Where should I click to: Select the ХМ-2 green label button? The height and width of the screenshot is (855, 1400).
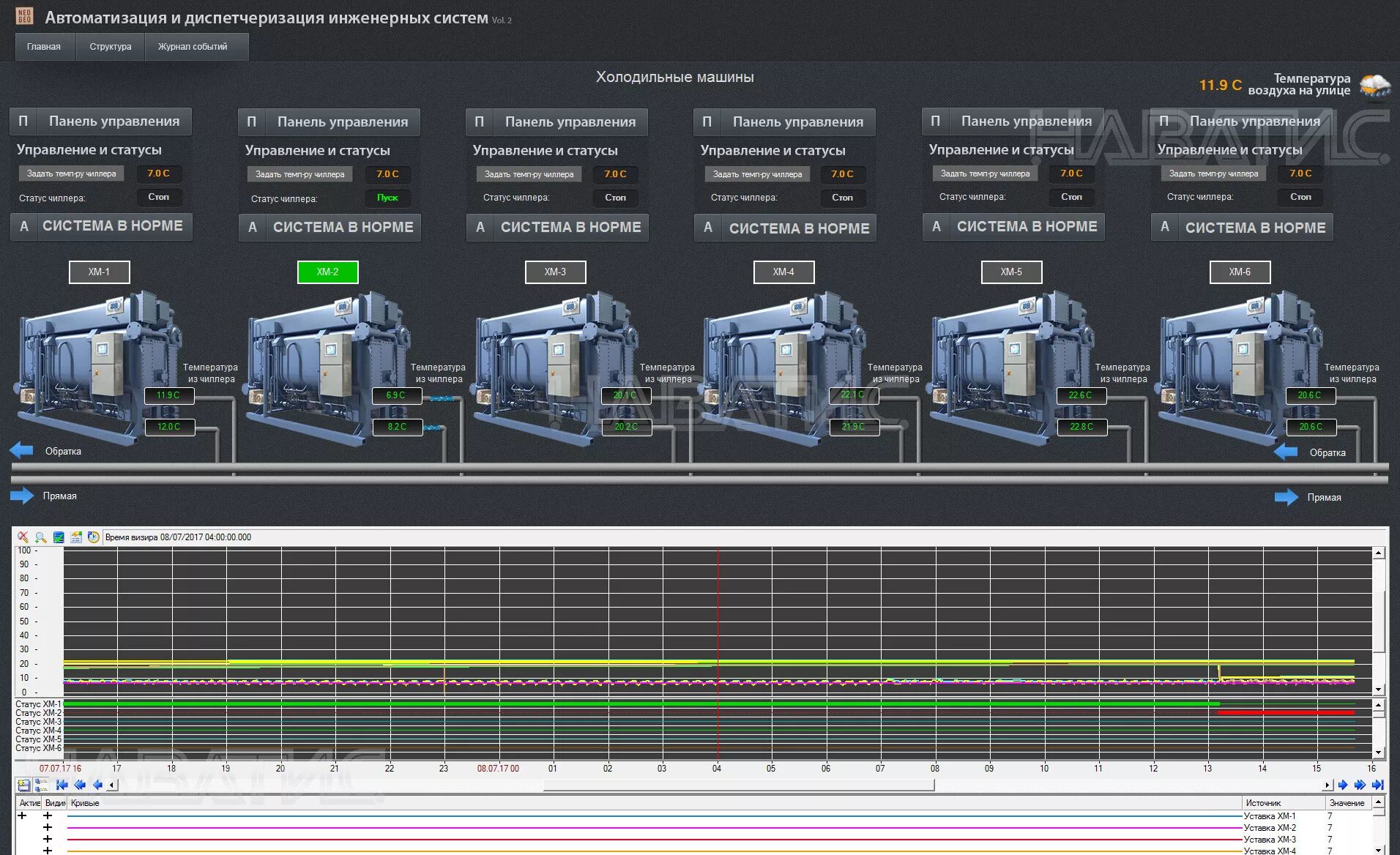[327, 272]
